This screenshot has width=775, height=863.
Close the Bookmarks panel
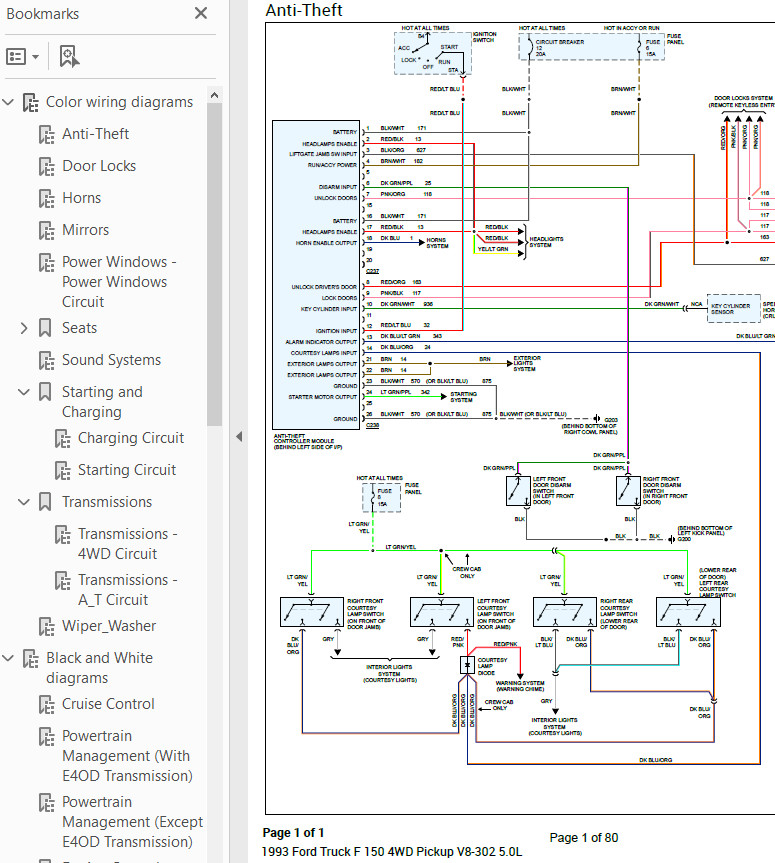(201, 13)
